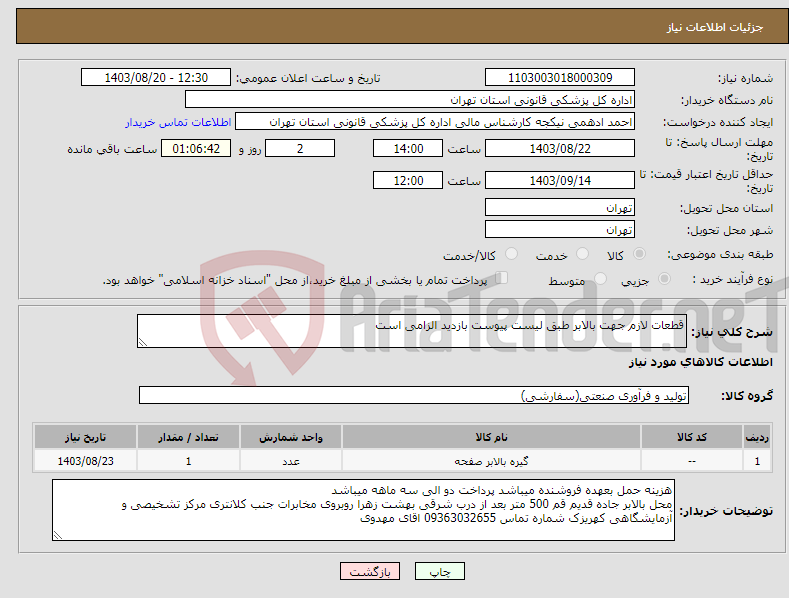The width and height of the screenshot is (789, 598).
Task: Click the واحد شمارش column header
Action: coord(291,437)
